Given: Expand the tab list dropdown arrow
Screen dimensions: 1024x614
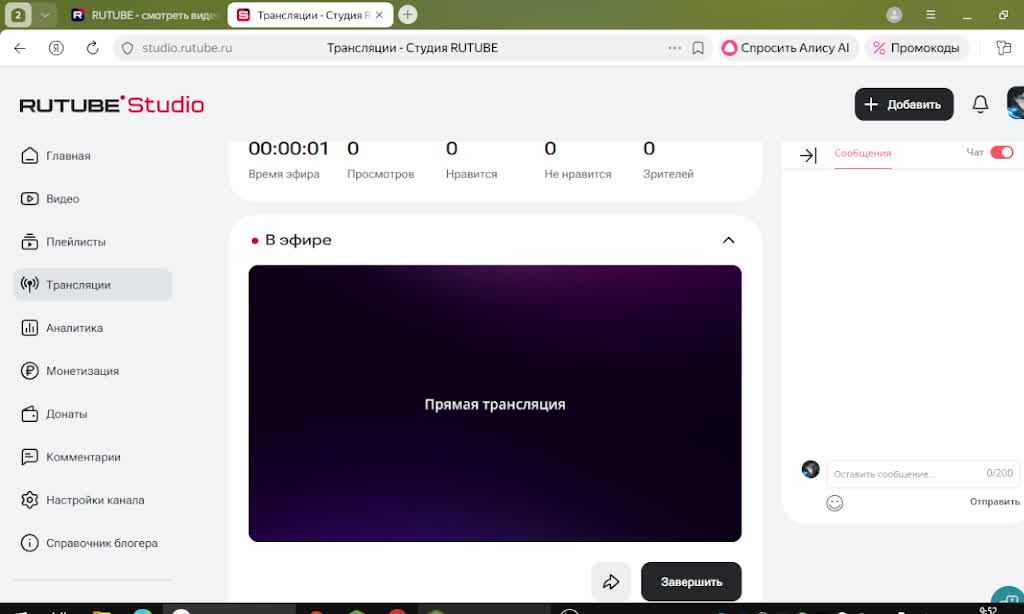Looking at the screenshot, I should coord(44,15).
